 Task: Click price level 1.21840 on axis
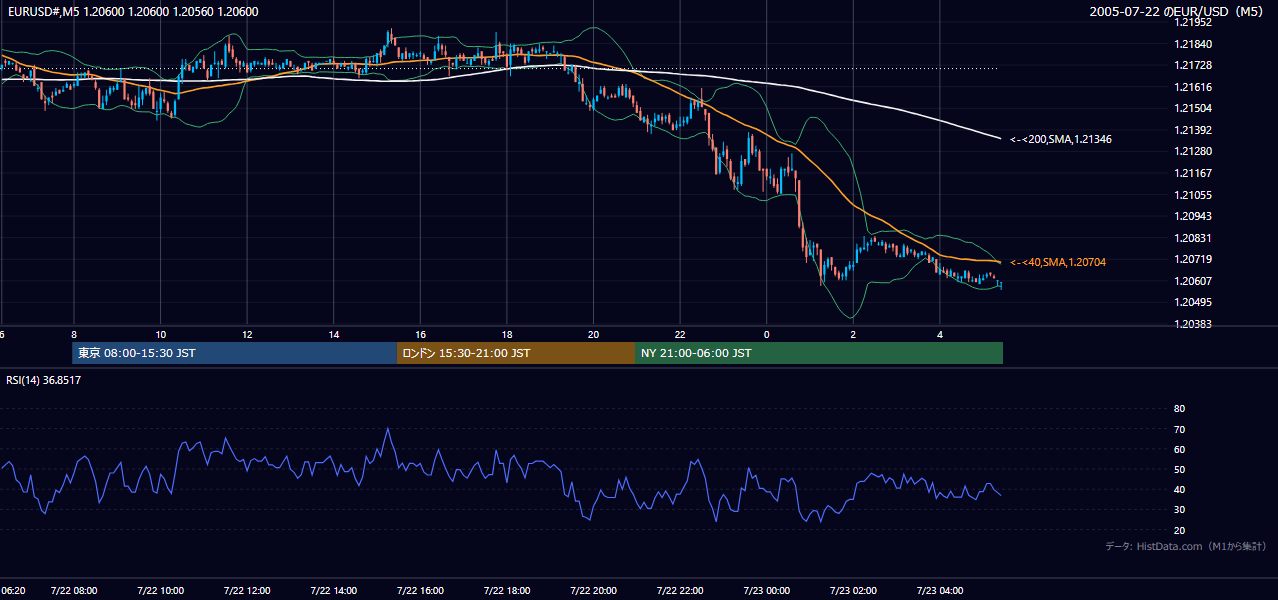1192,44
